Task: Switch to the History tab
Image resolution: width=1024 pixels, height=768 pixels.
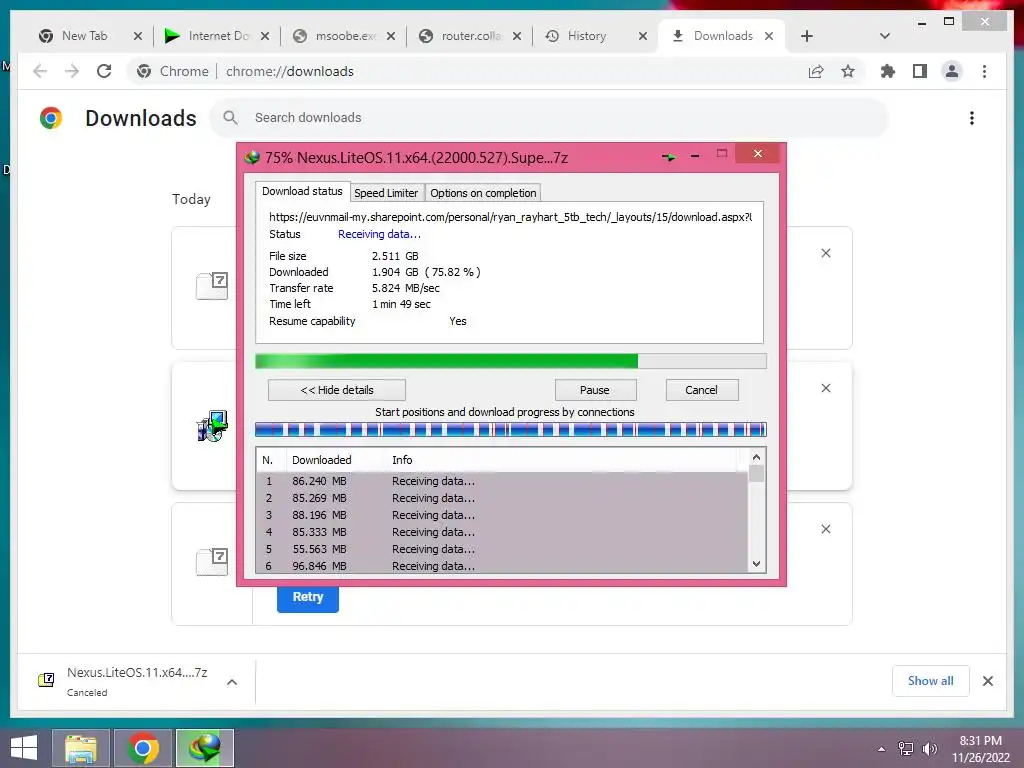Action: click(587, 36)
